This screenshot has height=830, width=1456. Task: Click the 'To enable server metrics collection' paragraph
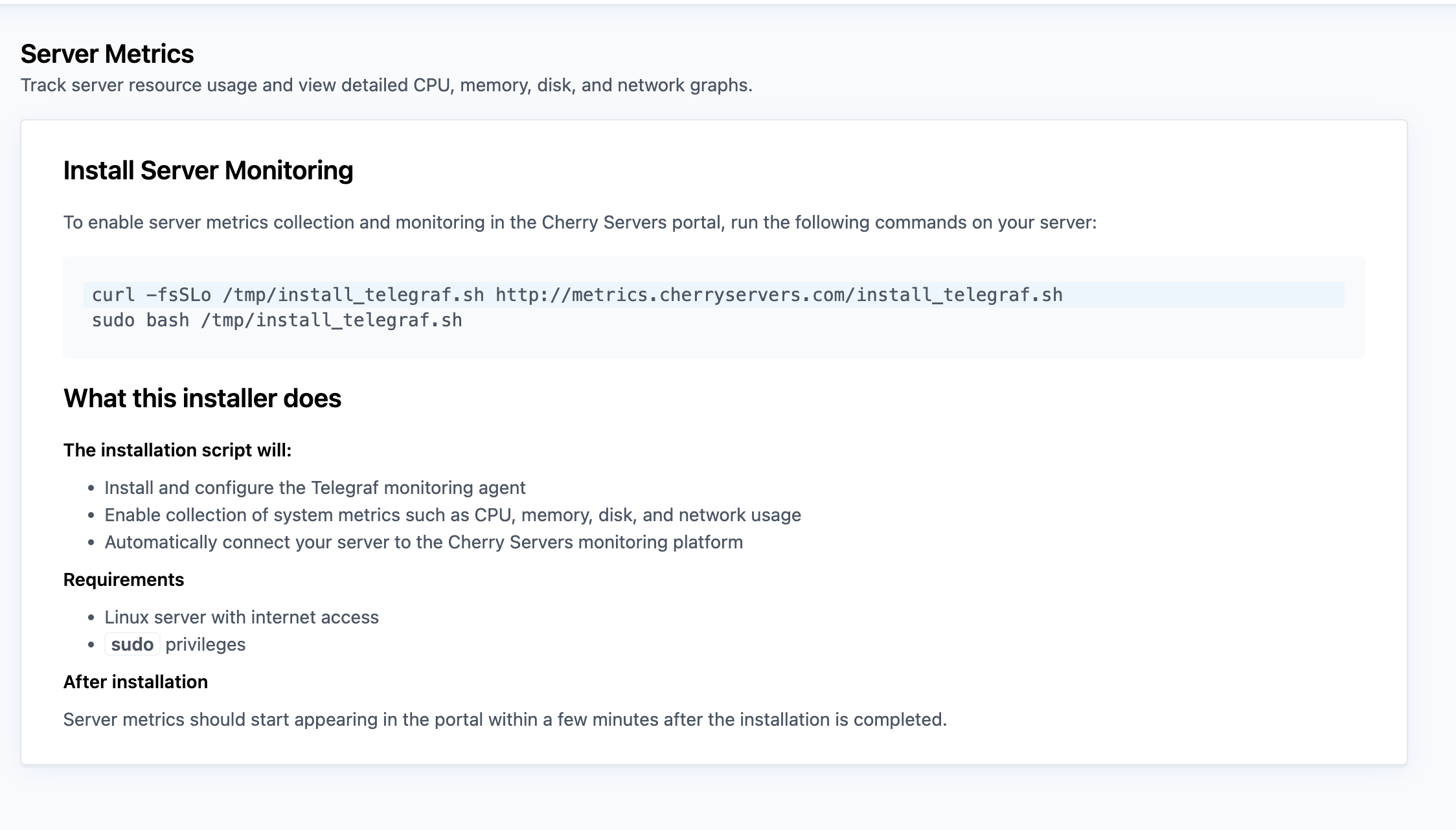click(580, 223)
